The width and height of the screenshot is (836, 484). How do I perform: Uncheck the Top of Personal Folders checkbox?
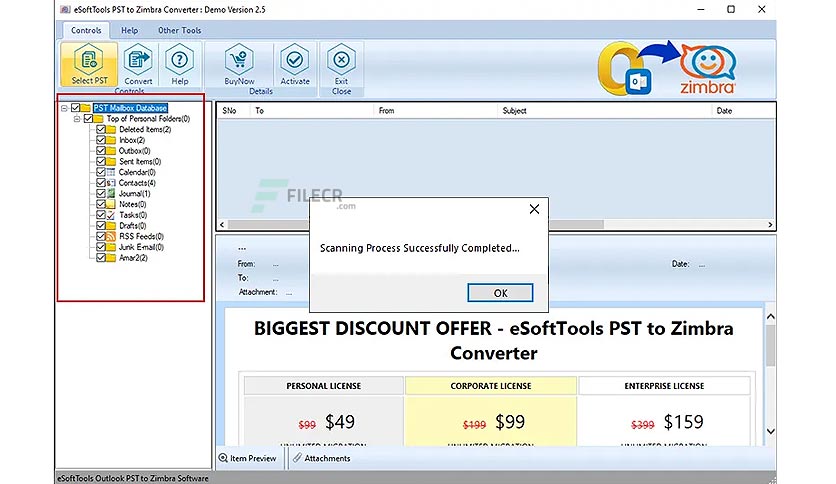pos(89,119)
